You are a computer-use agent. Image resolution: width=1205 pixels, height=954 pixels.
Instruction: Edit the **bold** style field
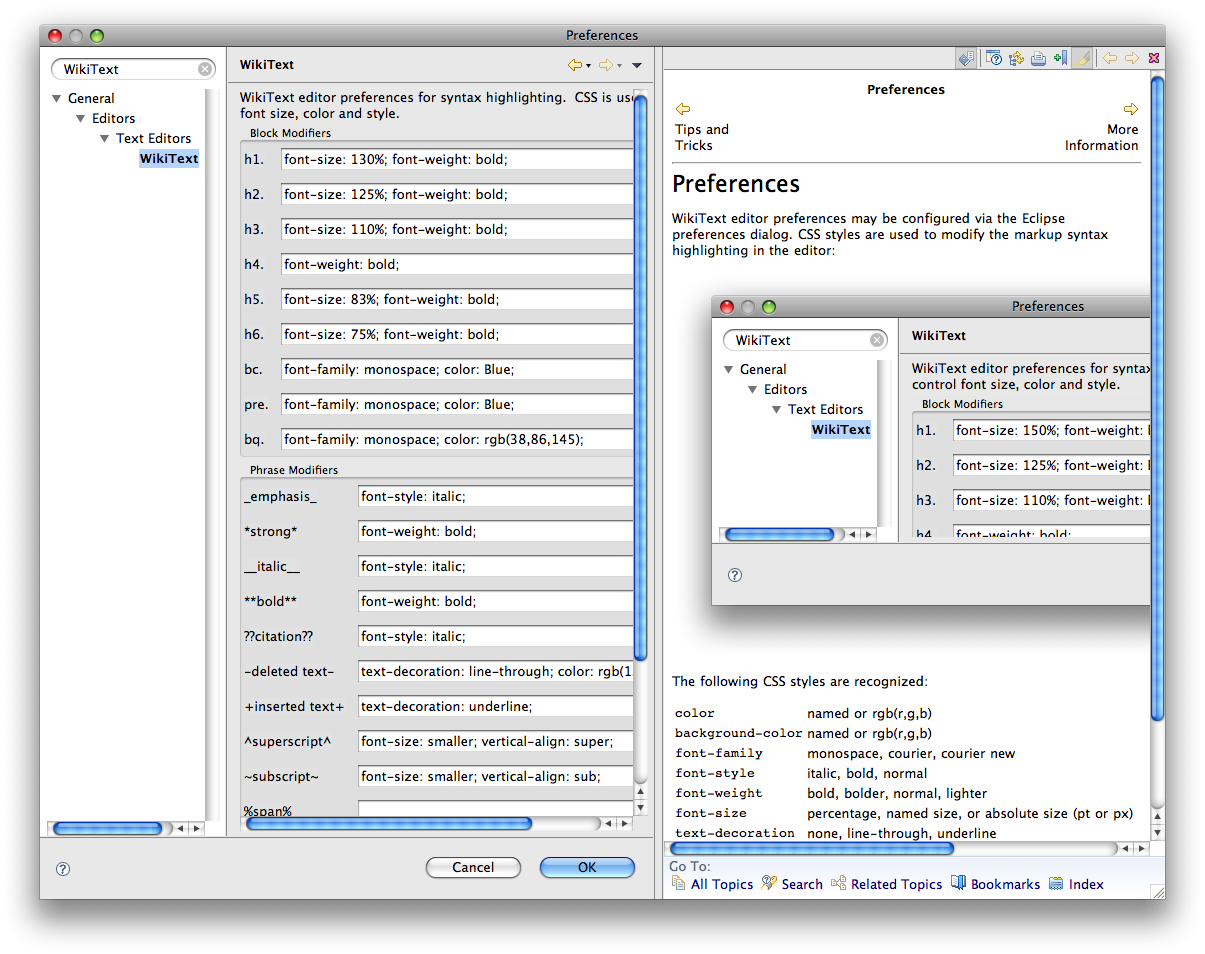496,601
